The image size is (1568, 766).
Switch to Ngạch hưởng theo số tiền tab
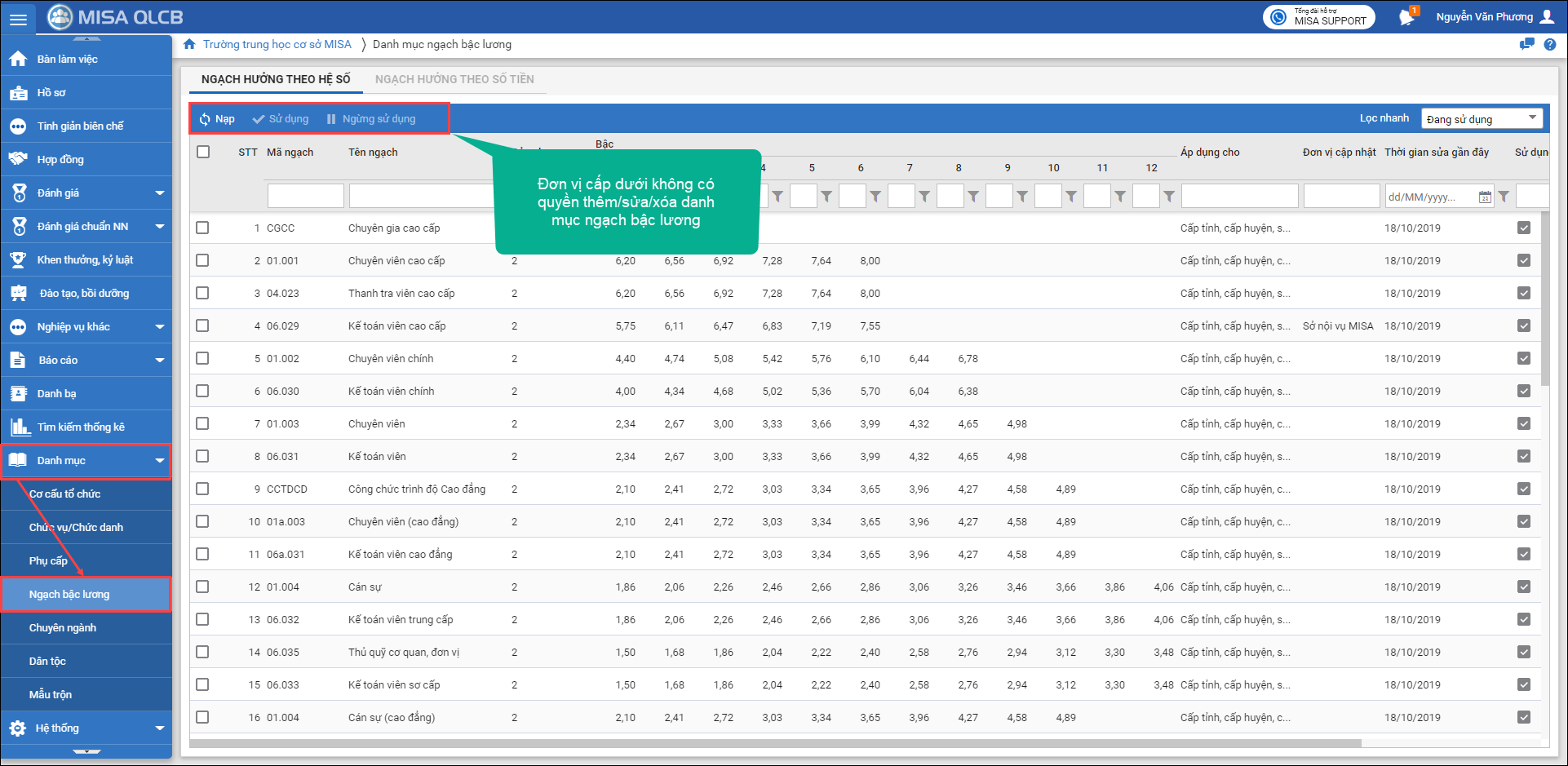point(454,79)
